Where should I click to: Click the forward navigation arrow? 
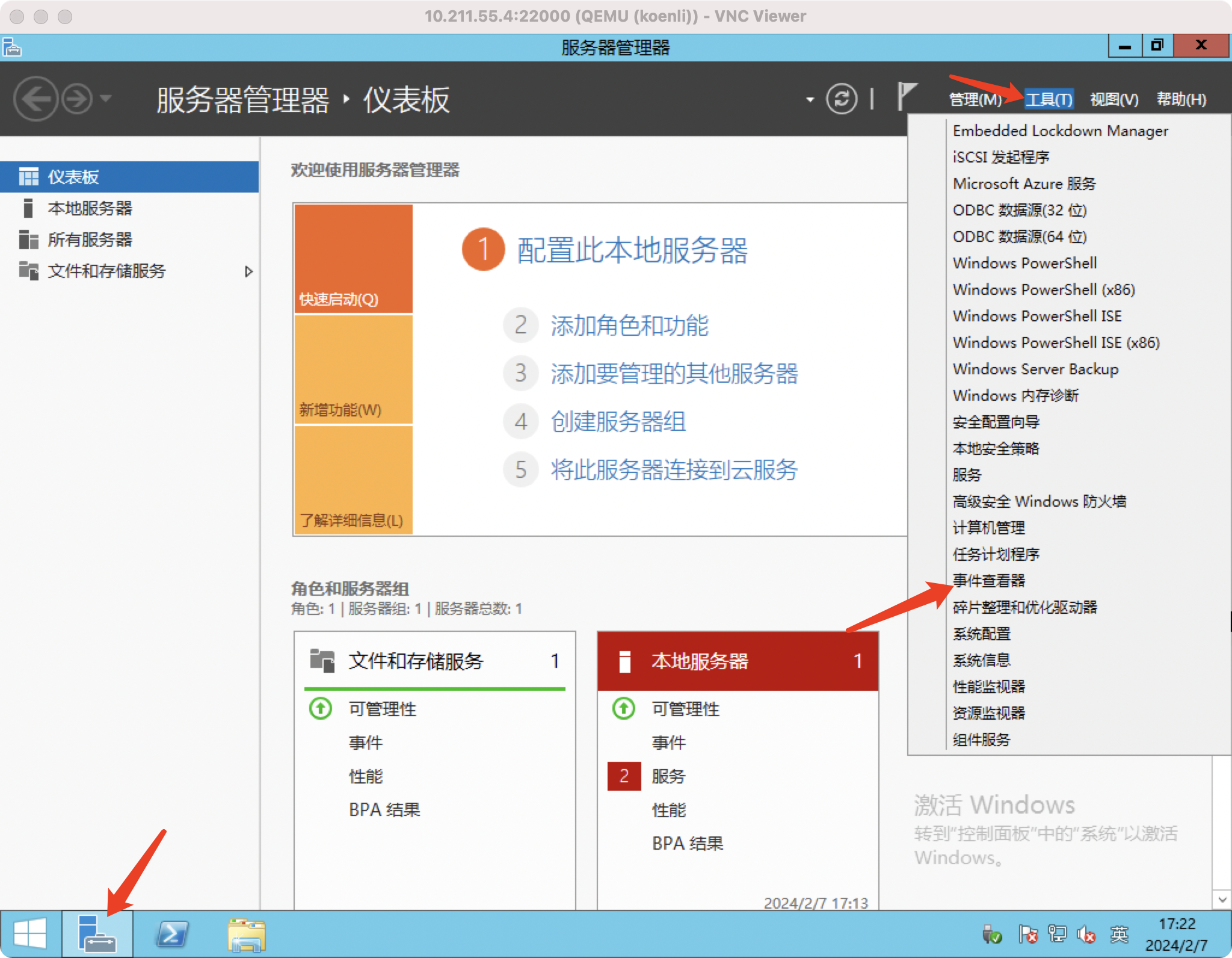(78, 99)
